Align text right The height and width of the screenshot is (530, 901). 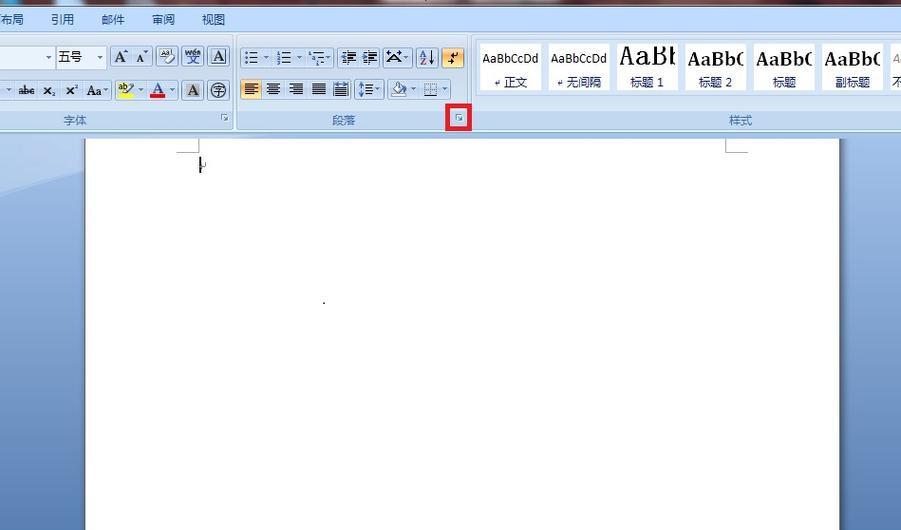[296, 89]
